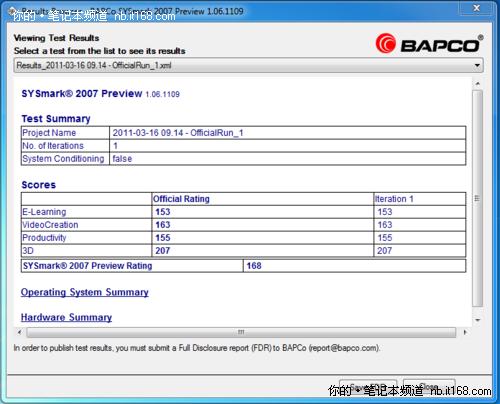Select the System Conditioning label
Image resolution: width=500 pixels, height=404 pixels.
point(63,159)
